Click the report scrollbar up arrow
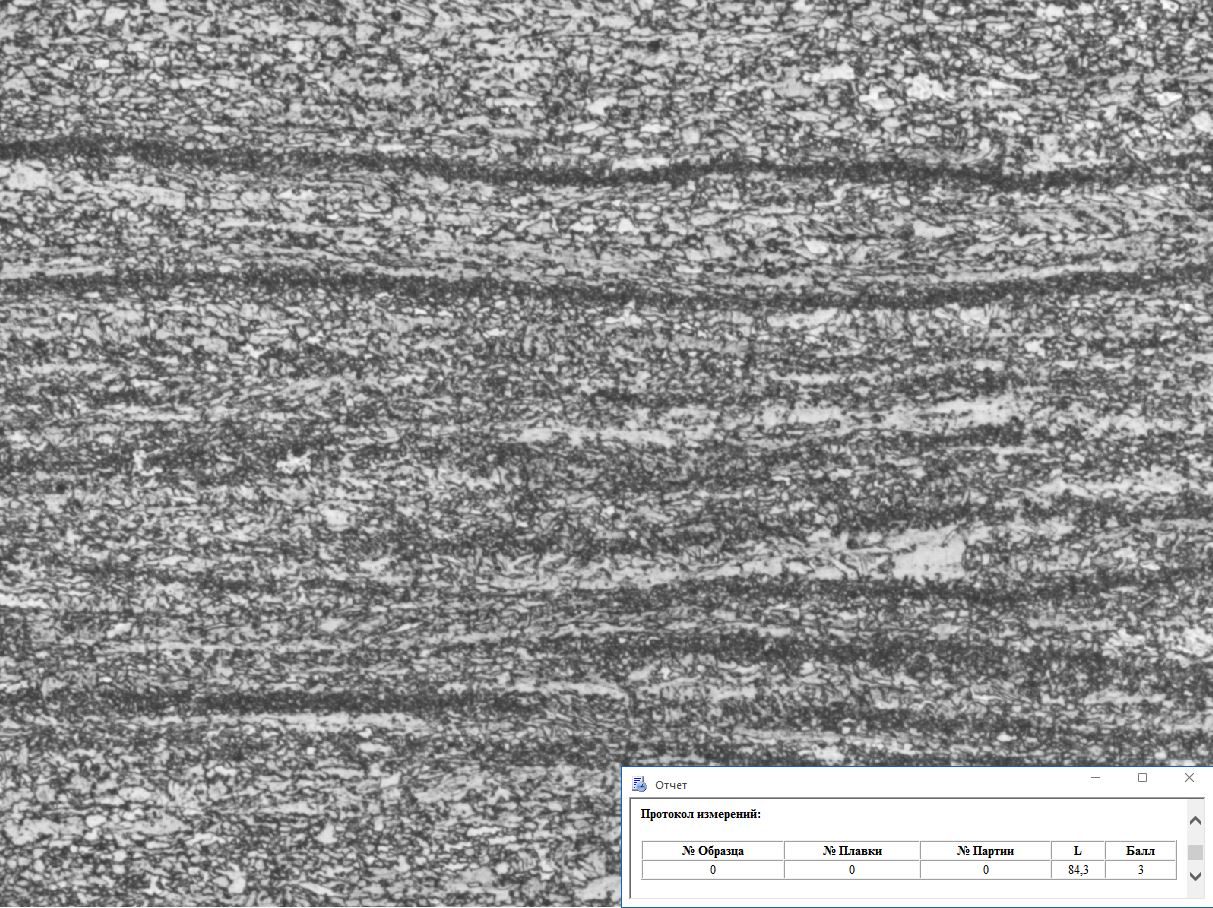Viewport: 1213px width, 908px height. [x=1195, y=821]
